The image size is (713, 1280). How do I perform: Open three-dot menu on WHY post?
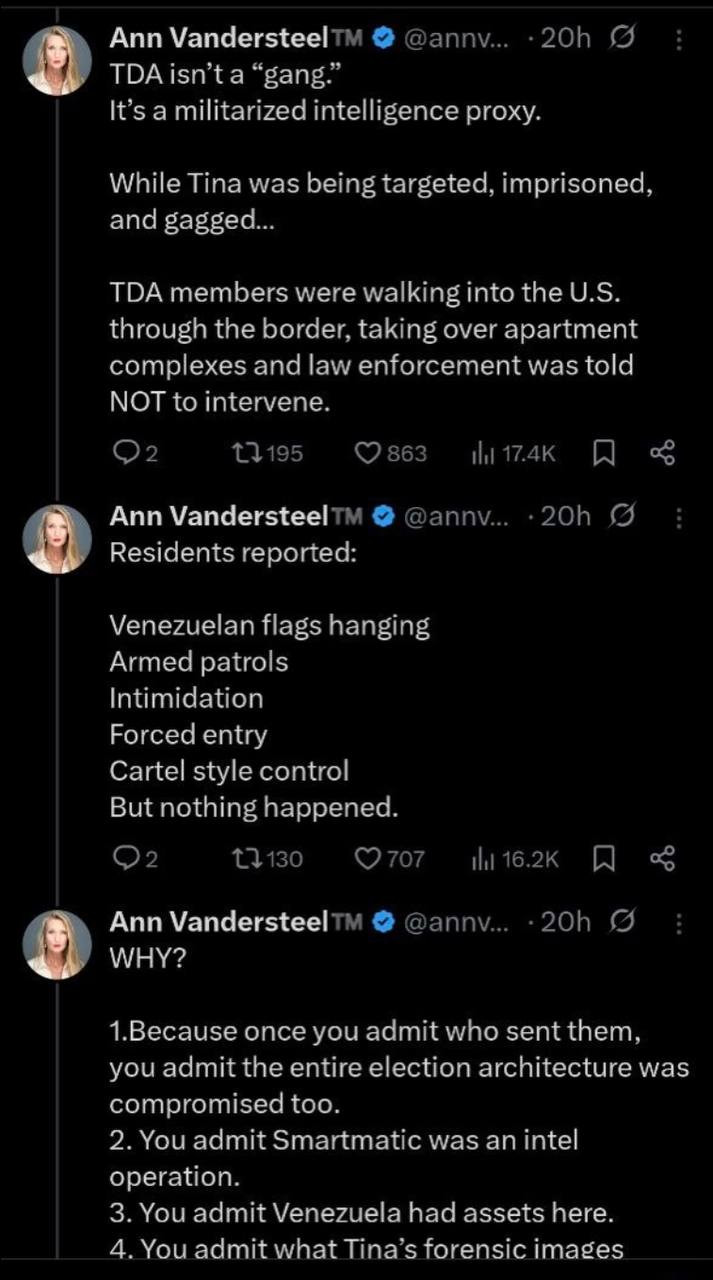(x=679, y=922)
